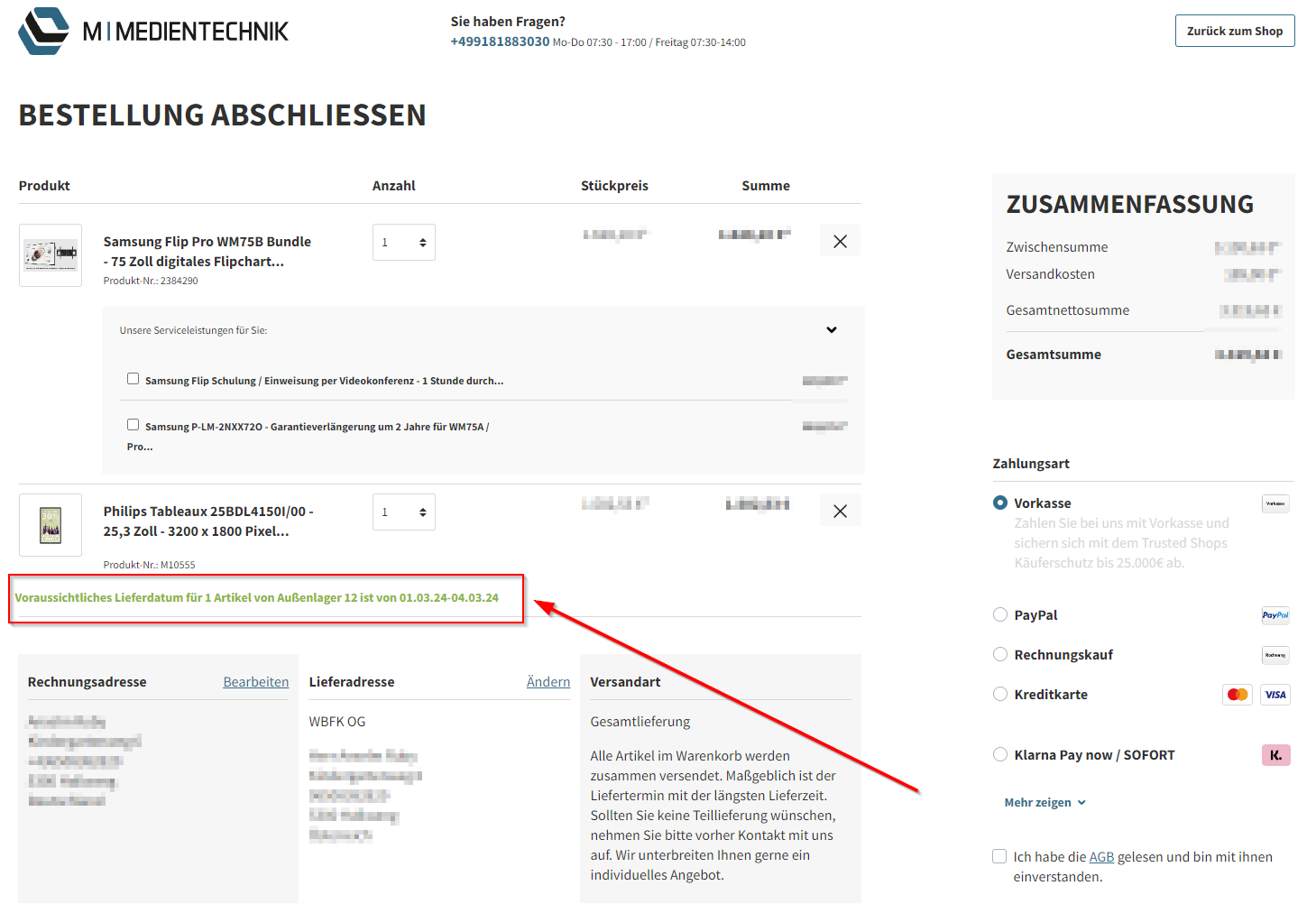Open quantity dropdown for Samsung Flip Pro
This screenshot has height=904, width=1316.
click(404, 242)
